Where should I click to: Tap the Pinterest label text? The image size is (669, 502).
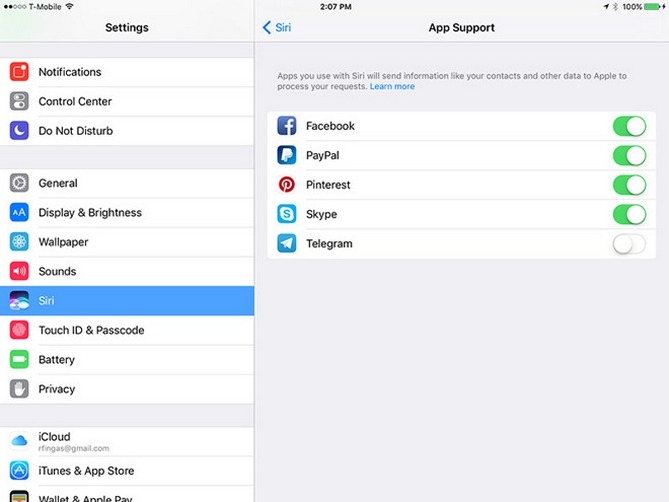pos(328,185)
